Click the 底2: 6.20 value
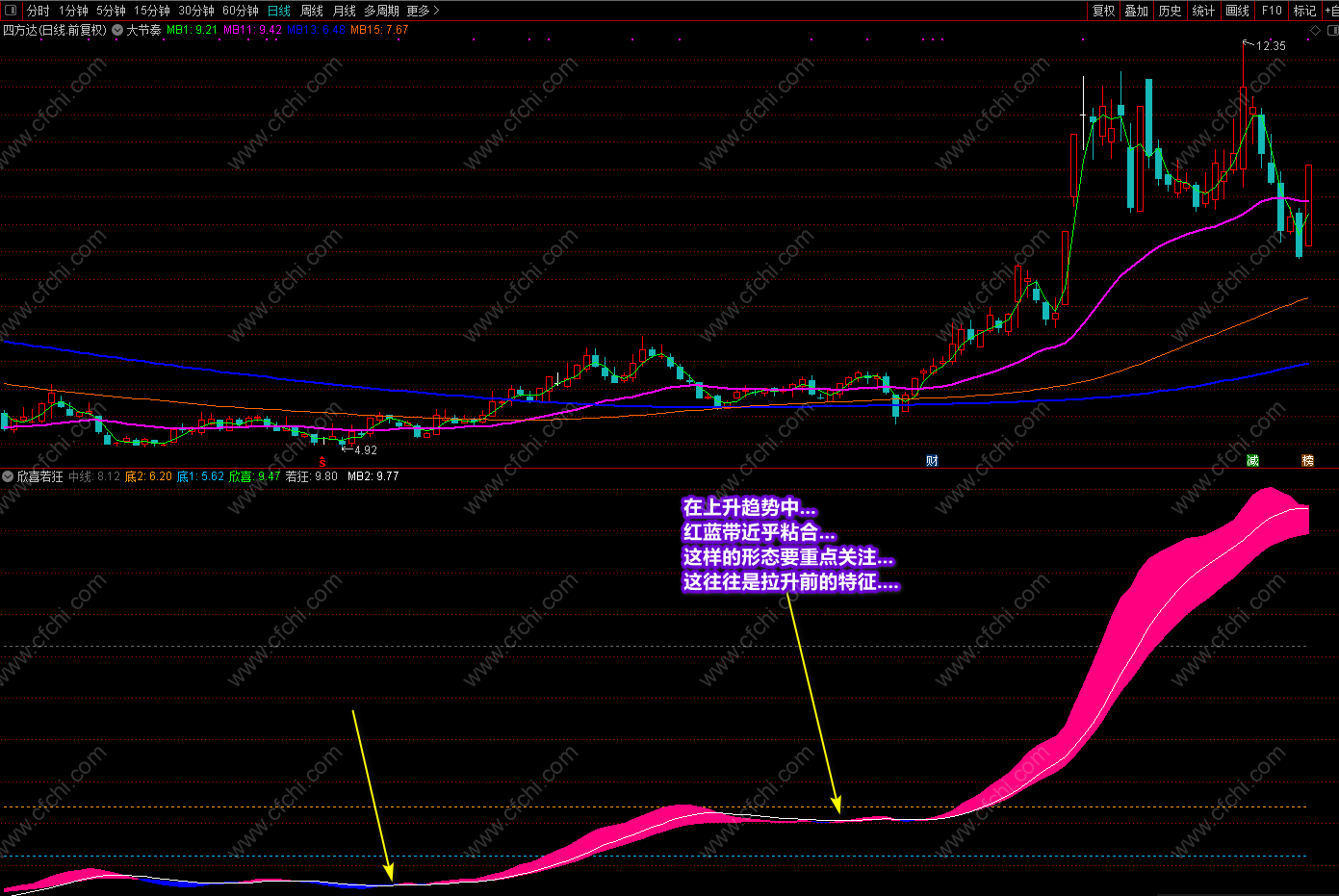Viewport: 1339px width, 896px height. point(148,476)
